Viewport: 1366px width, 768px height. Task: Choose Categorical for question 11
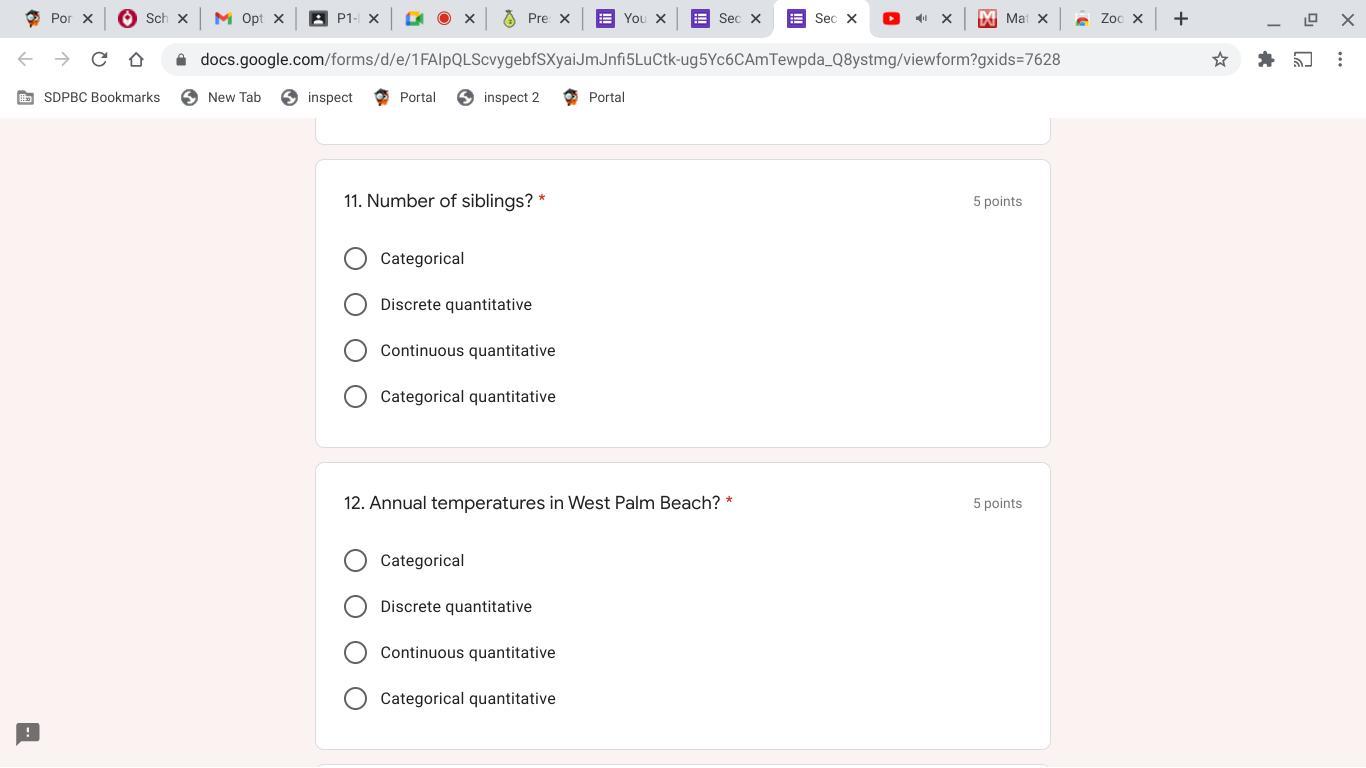coord(355,259)
